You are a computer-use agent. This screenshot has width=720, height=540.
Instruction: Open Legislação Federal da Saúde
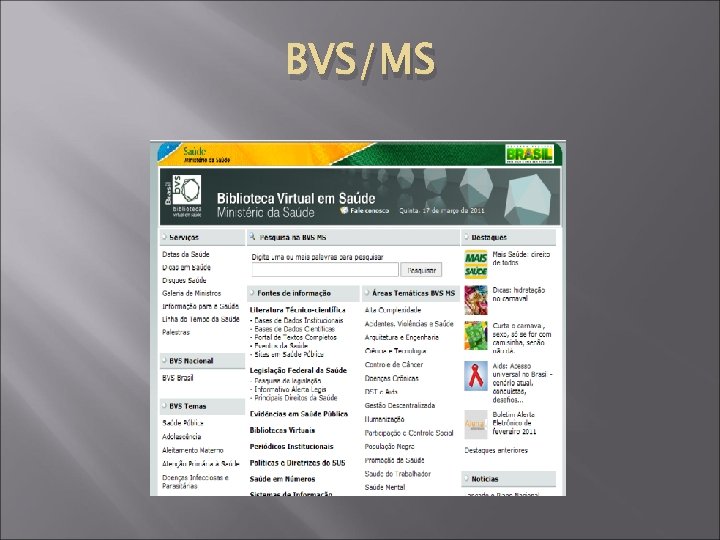298,370
